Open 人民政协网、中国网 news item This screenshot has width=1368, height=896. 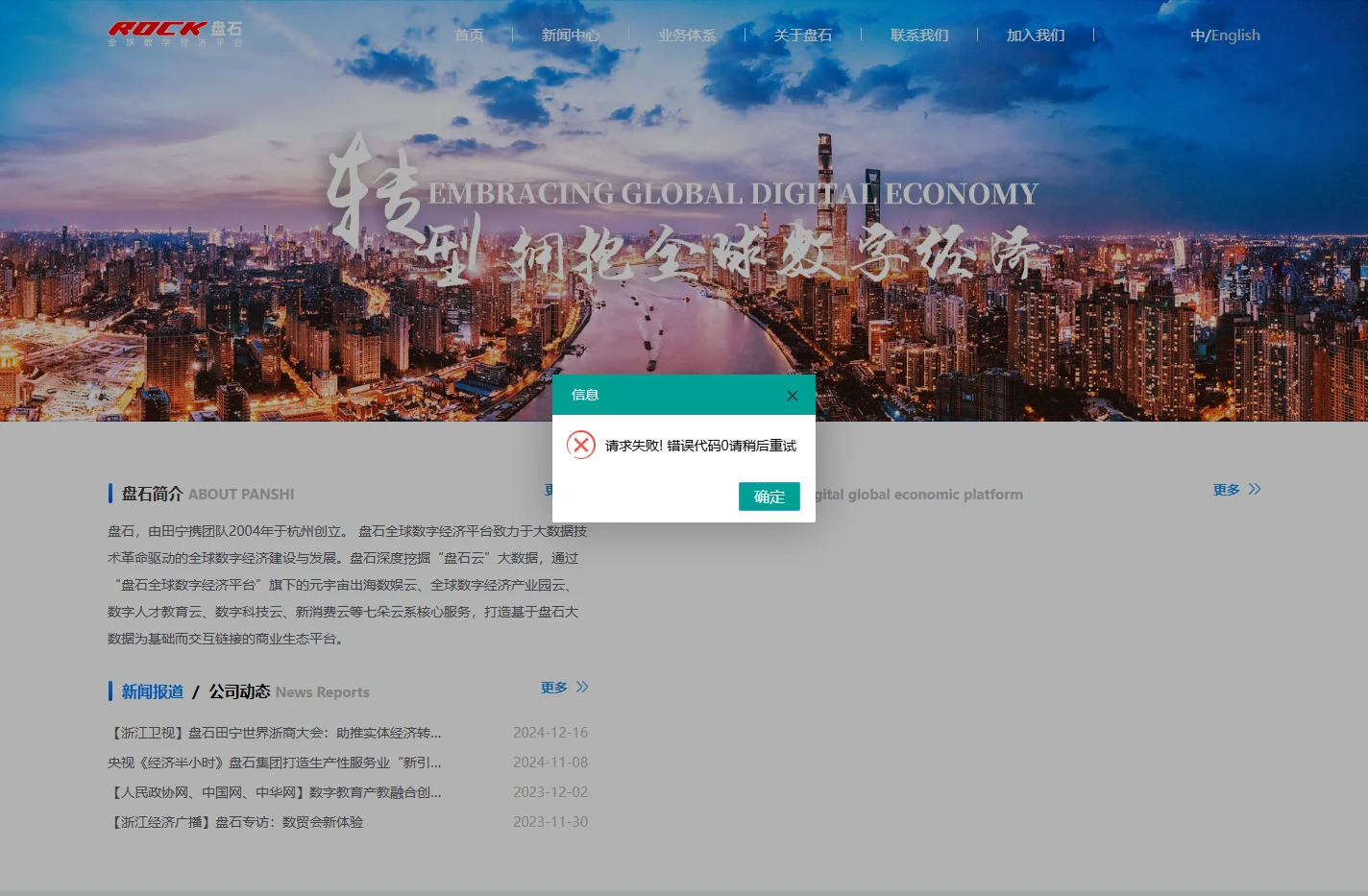[x=275, y=792]
